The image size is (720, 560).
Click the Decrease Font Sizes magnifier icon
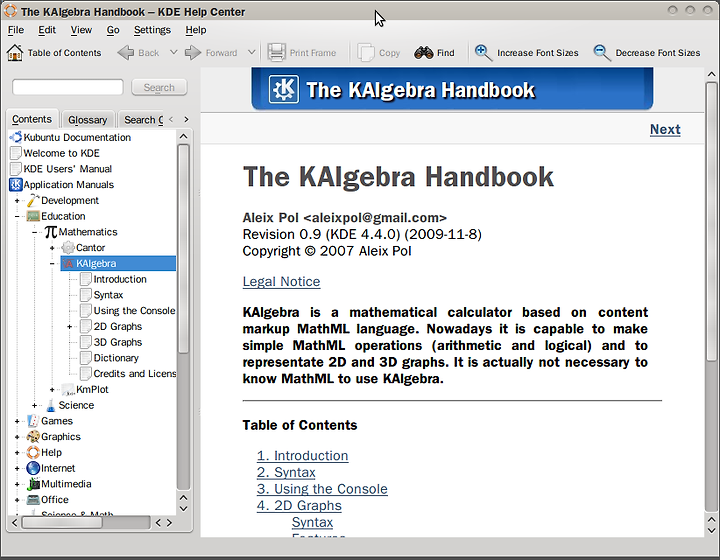coord(602,53)
